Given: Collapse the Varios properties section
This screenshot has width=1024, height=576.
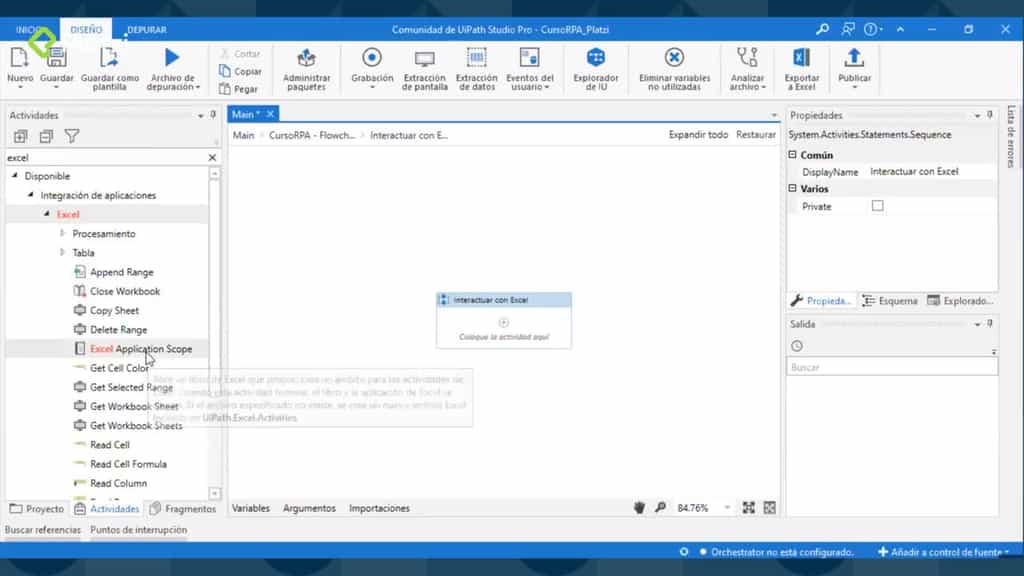Looking at the screenshot, I should coord(793,188).
